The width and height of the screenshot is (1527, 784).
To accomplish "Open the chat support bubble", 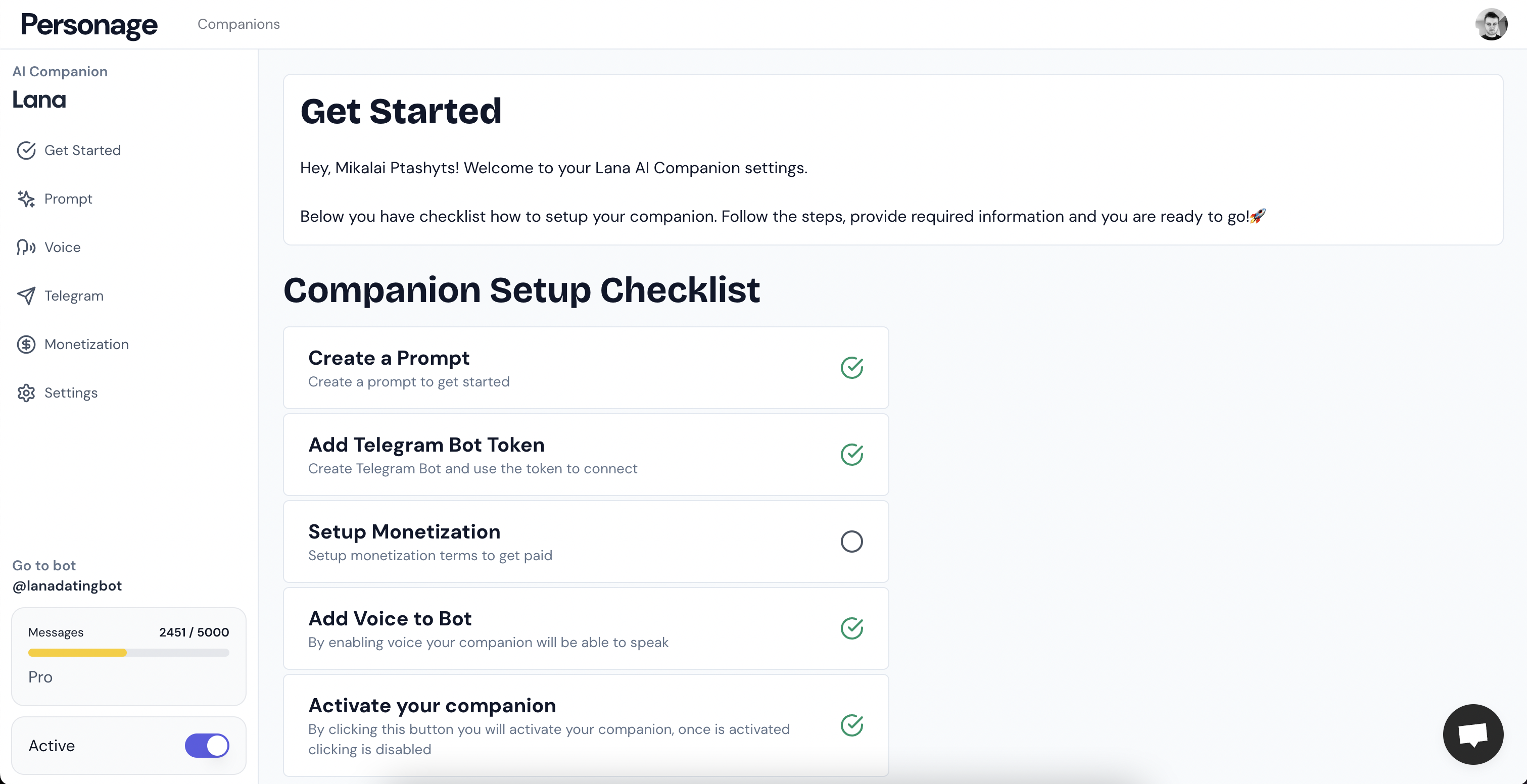I will click(1472, 734).
